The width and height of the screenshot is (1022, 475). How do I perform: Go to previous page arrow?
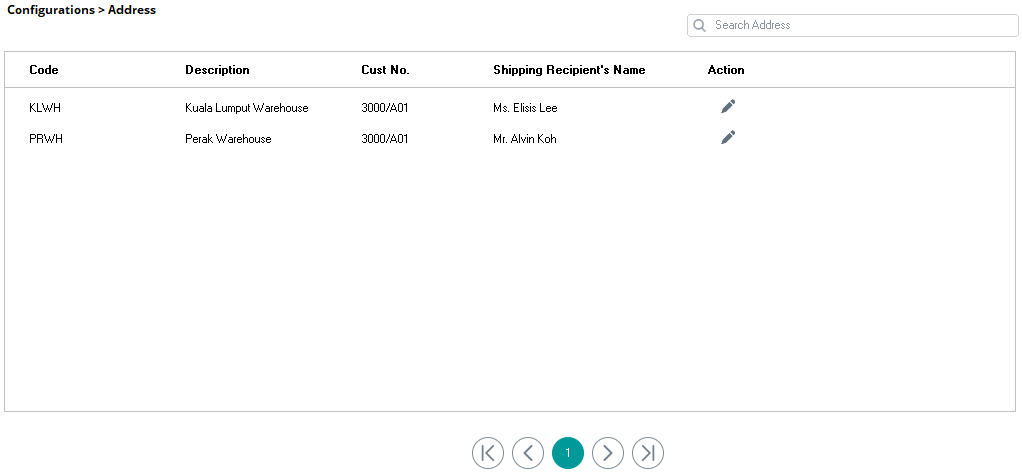point(528,453)
